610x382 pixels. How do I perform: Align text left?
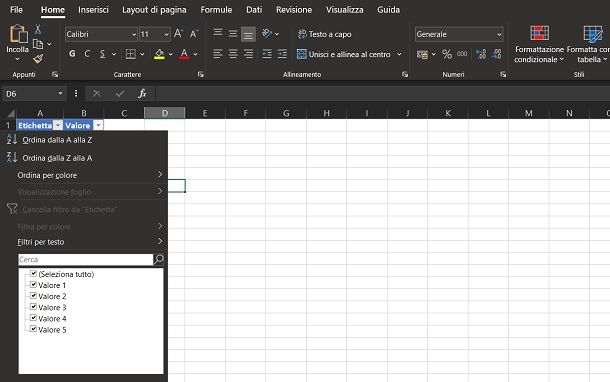[218, 54]
